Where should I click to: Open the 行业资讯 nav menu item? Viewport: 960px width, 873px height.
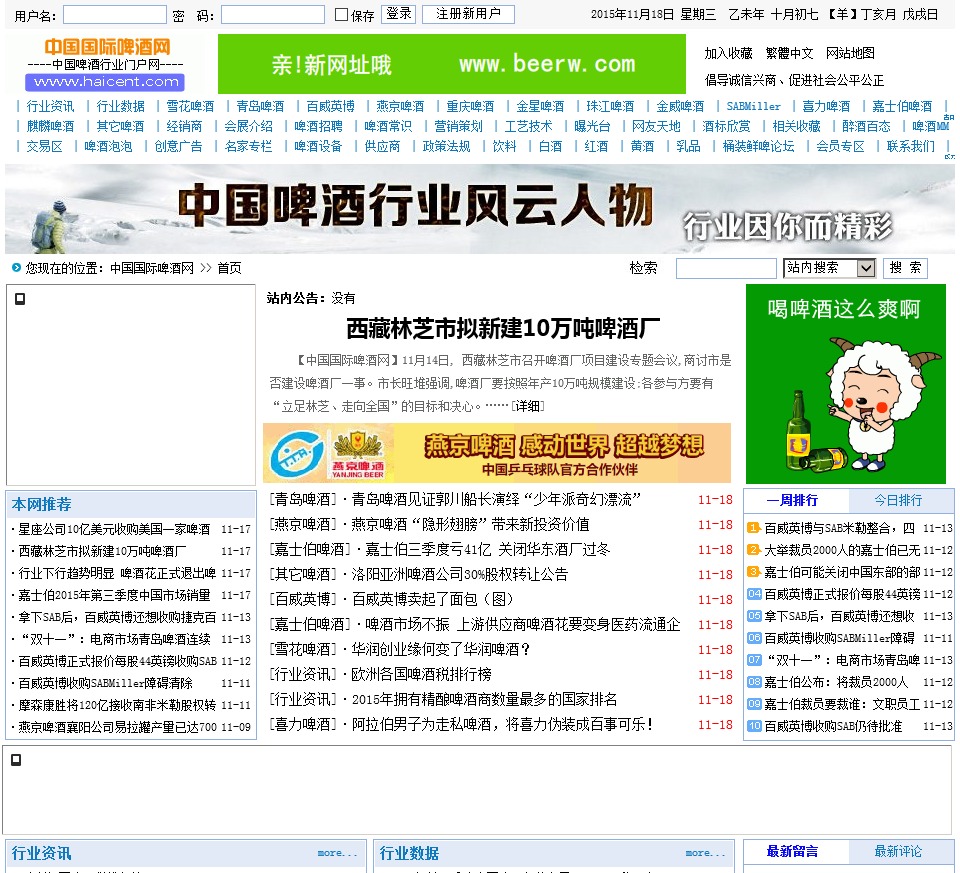[50, 107]
